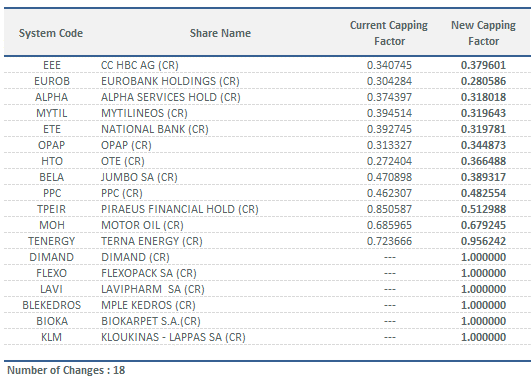Click the EEE system code cell
This screenshot has width=531, height=378.
coord(52,65)
